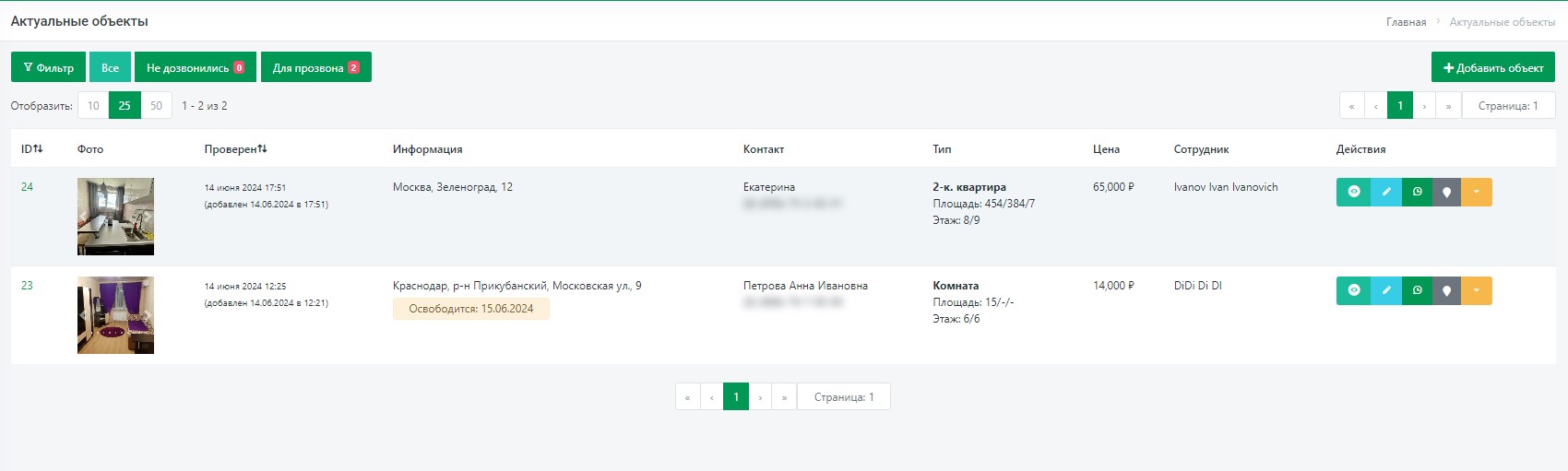This screenshot has width=1568, height=471.
Task: Click Добавить объект button
Action: (1492, 67)
